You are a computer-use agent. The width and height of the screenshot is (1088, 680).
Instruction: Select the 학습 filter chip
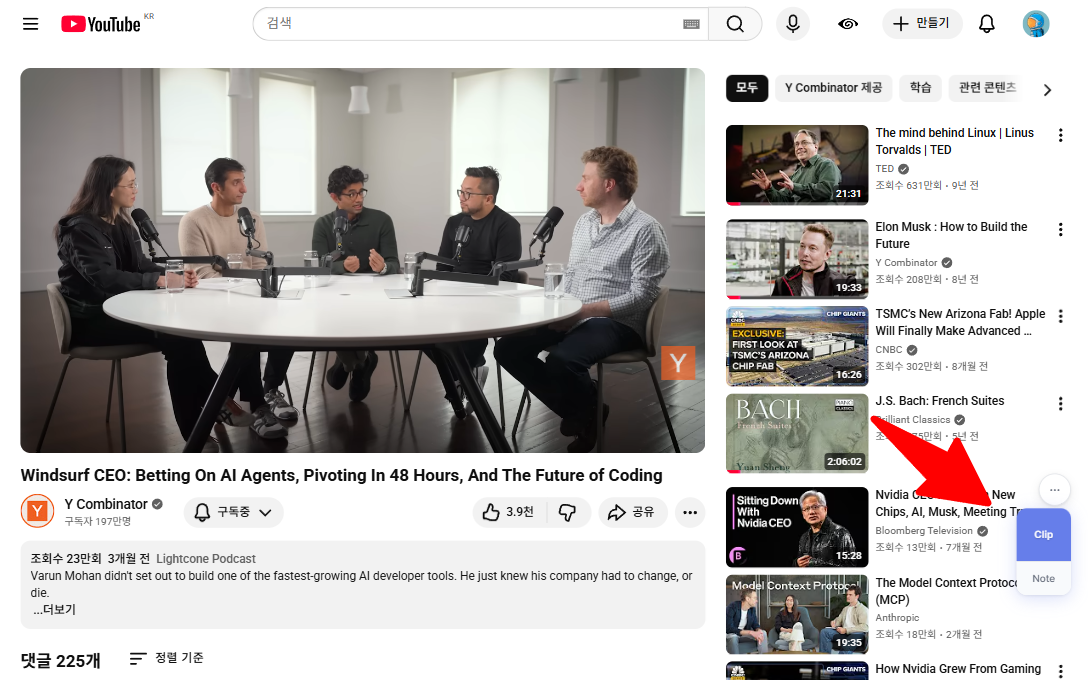tap(920, 89)
